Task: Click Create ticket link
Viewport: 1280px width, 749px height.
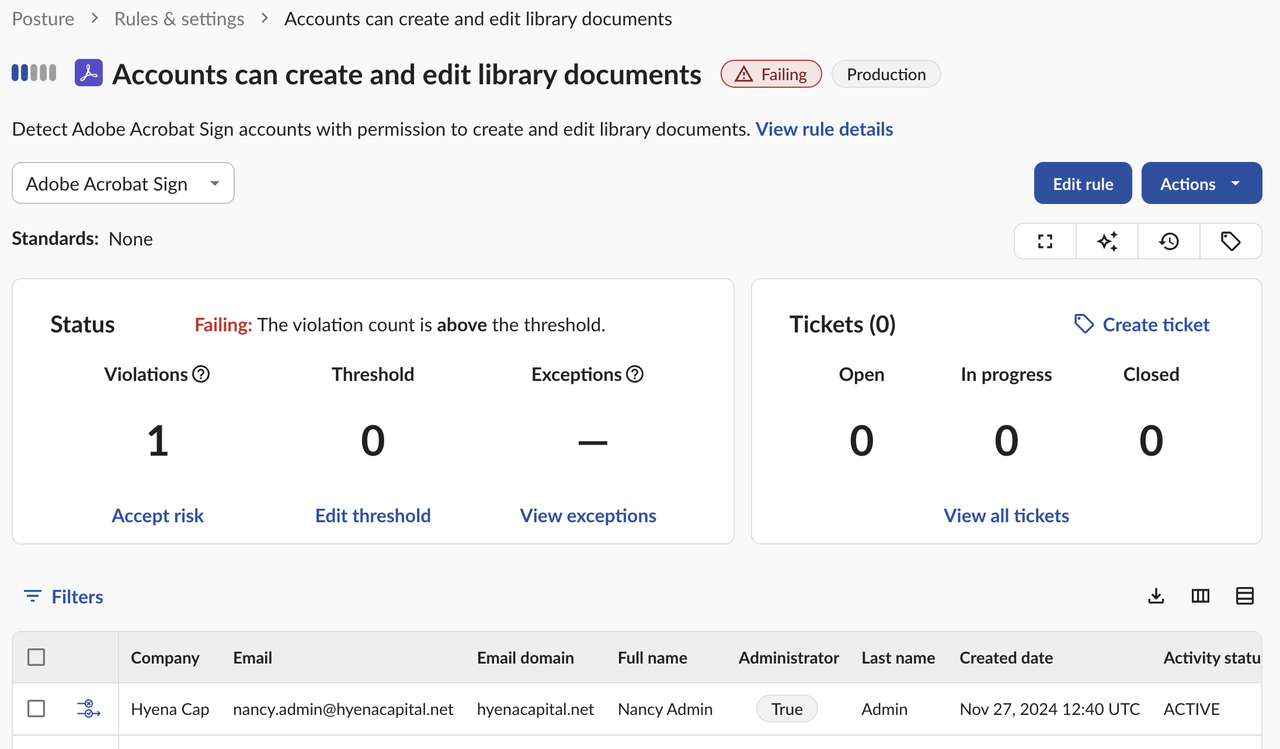Action: 1142,324
